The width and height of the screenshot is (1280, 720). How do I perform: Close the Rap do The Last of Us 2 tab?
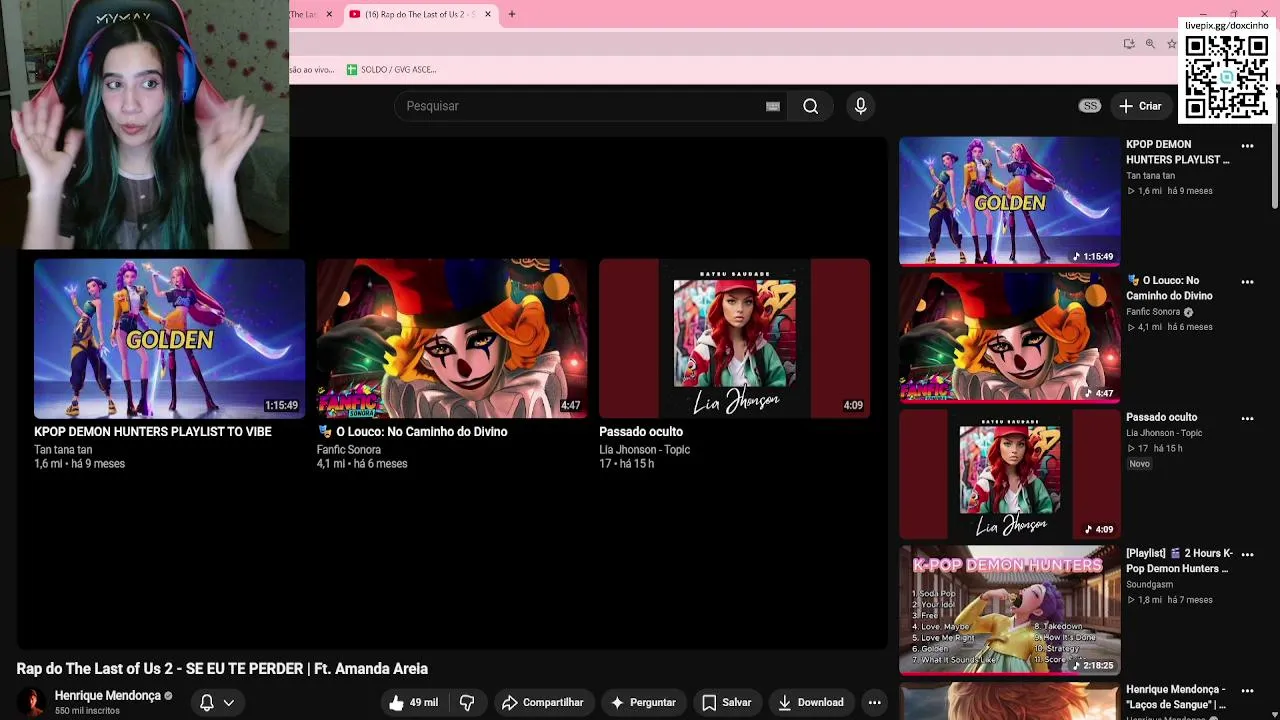tap(488, 14)
